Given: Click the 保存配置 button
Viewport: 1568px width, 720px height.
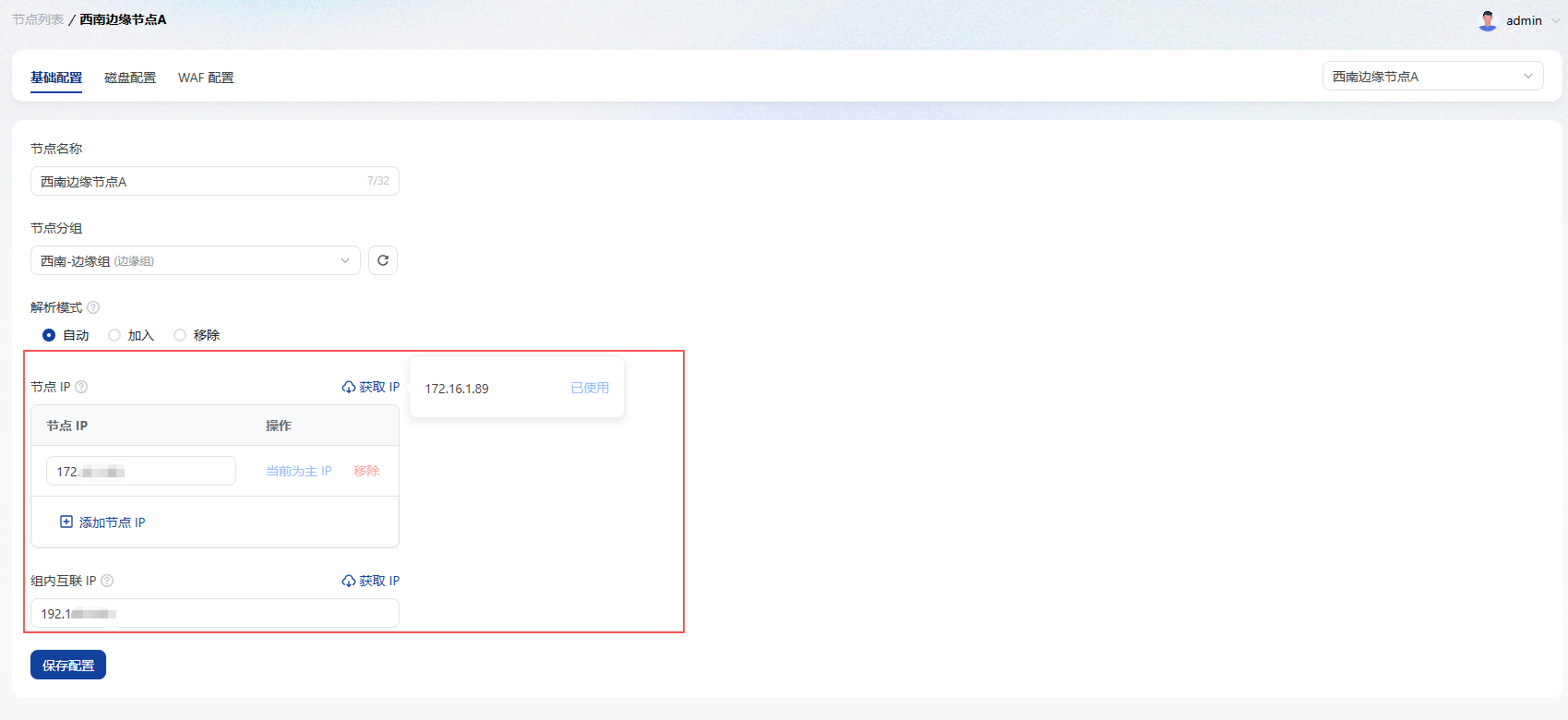Looking at the screenshot, I should pyautogui.click(x=68, y=665).
